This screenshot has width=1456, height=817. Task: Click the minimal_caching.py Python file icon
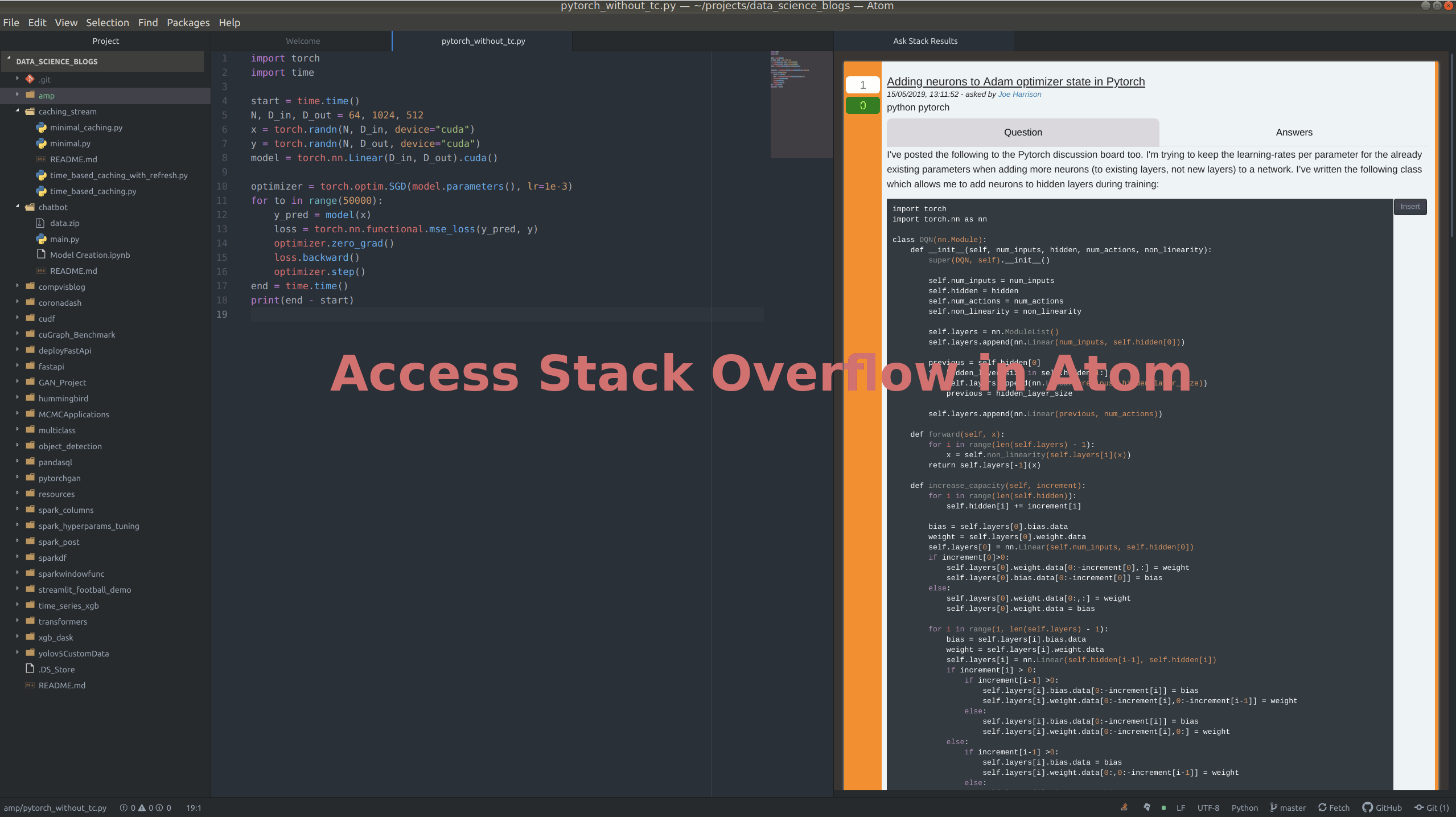[x=42, y=127]
